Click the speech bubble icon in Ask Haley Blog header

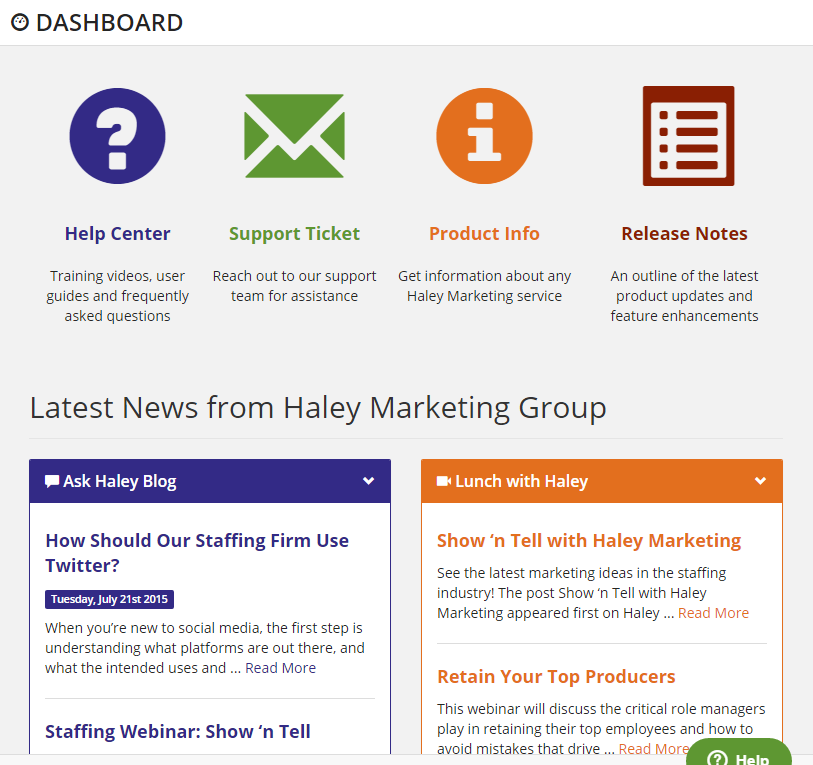(x=52, y=481)
